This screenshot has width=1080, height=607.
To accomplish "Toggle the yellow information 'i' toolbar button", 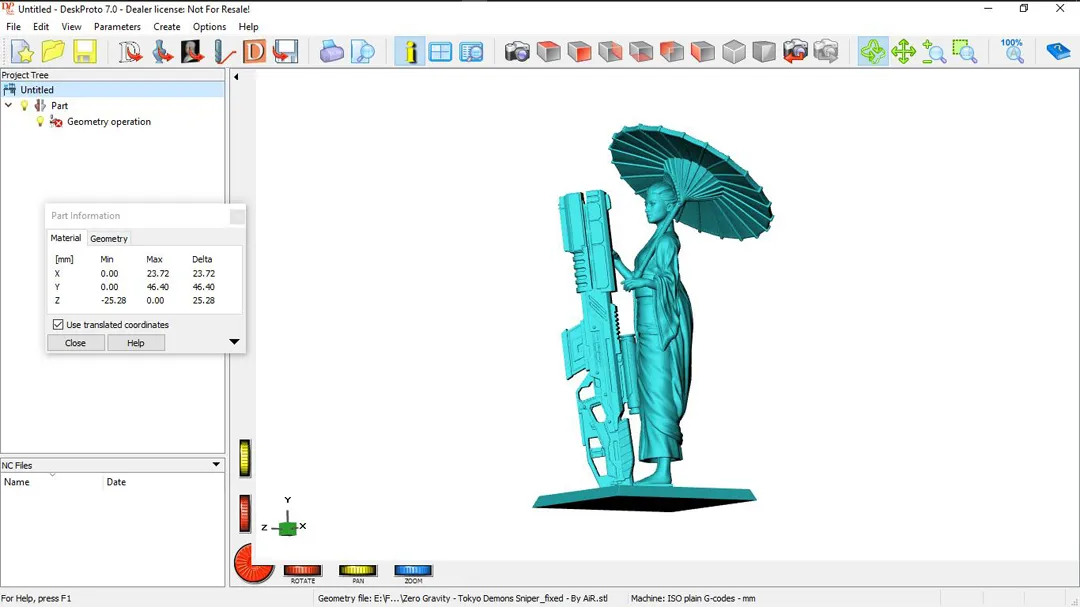I will pos(410,52).
